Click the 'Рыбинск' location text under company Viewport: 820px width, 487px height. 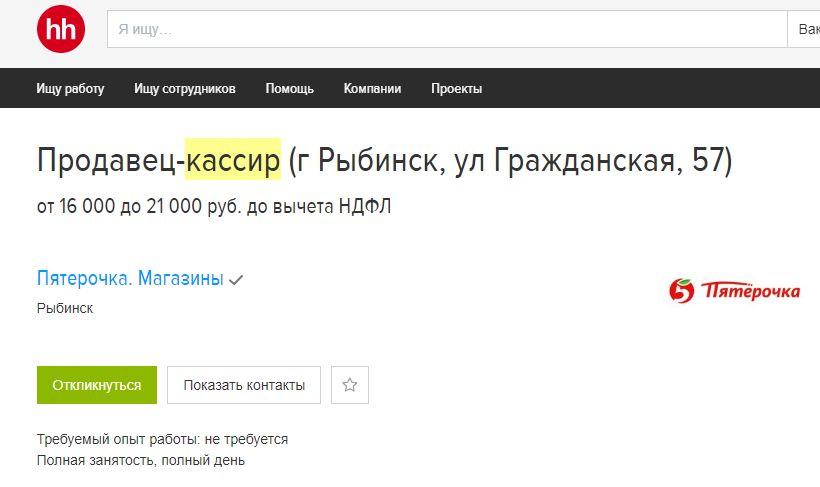point(65,308)
